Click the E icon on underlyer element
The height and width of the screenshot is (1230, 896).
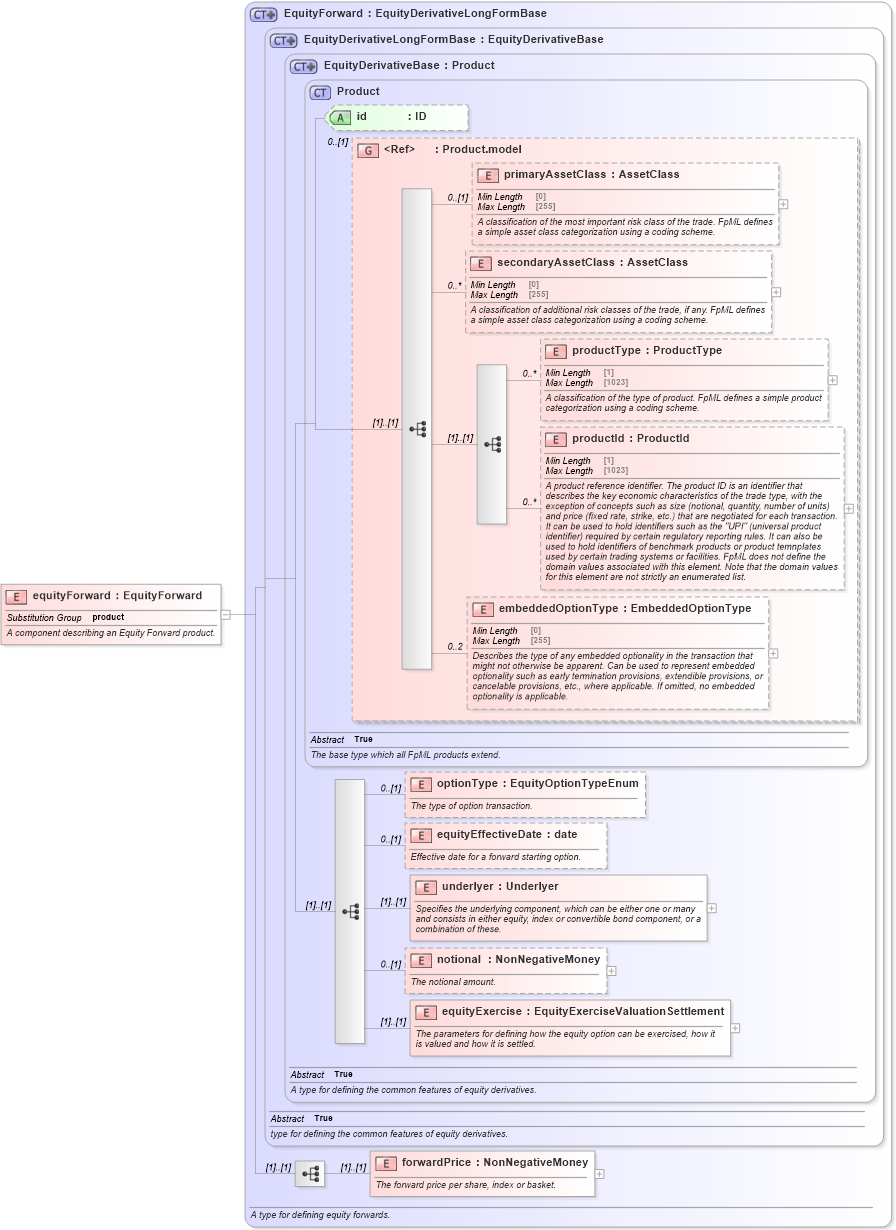click(x=425, y=887)
